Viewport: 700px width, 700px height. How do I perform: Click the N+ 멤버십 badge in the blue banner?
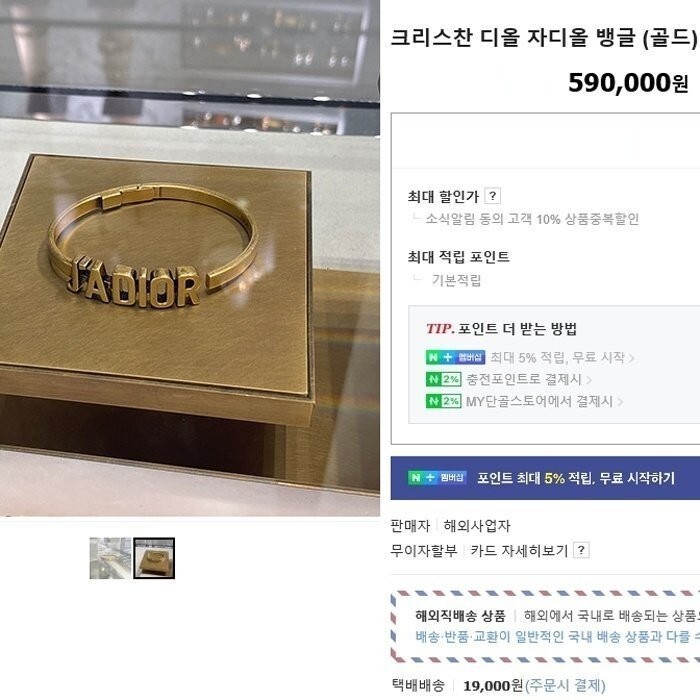coord(437,478)
